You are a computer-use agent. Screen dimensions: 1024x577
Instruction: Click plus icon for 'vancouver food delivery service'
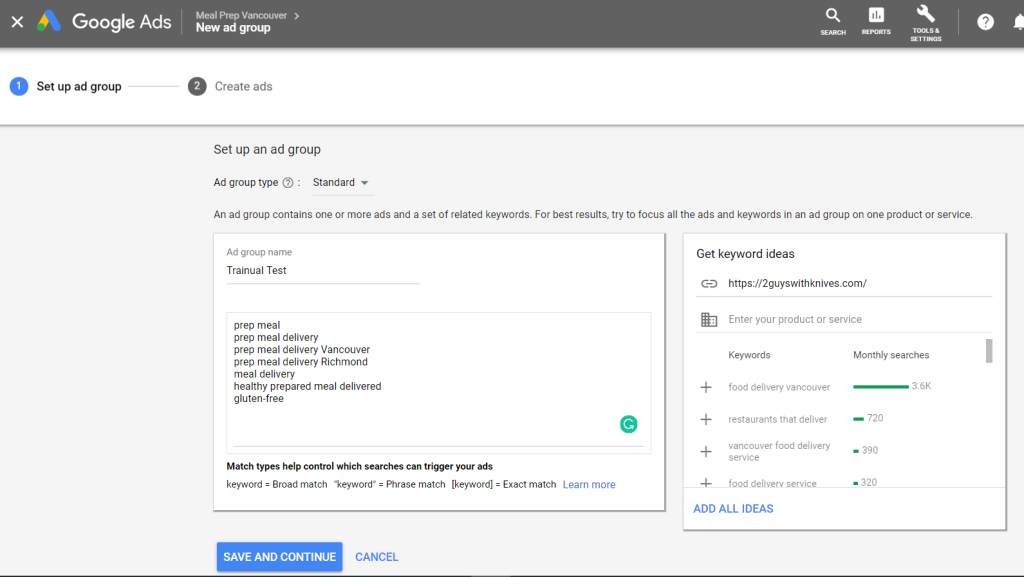706,451
